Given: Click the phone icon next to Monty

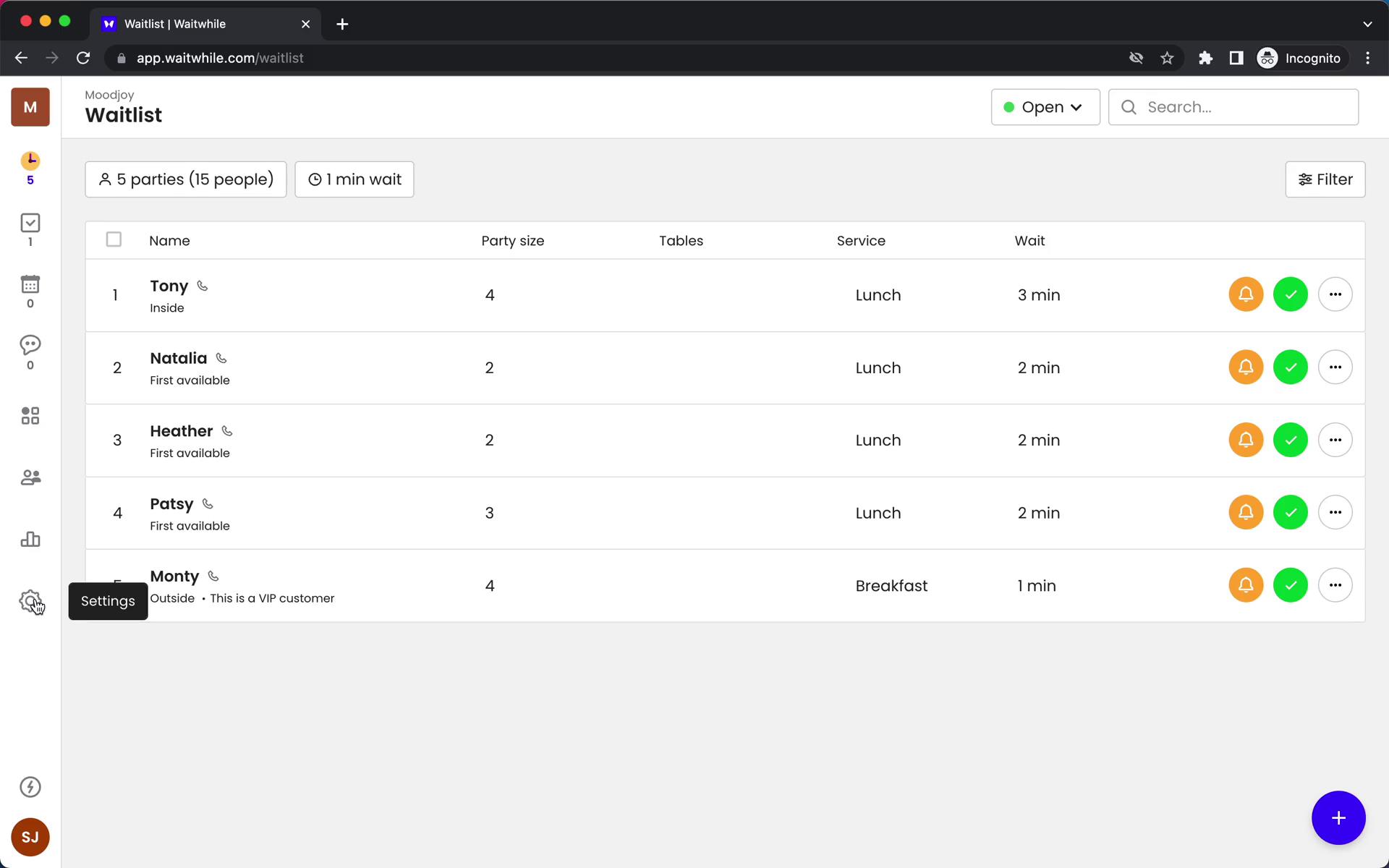Looking at the screenshot, I should tap(213, 576).
